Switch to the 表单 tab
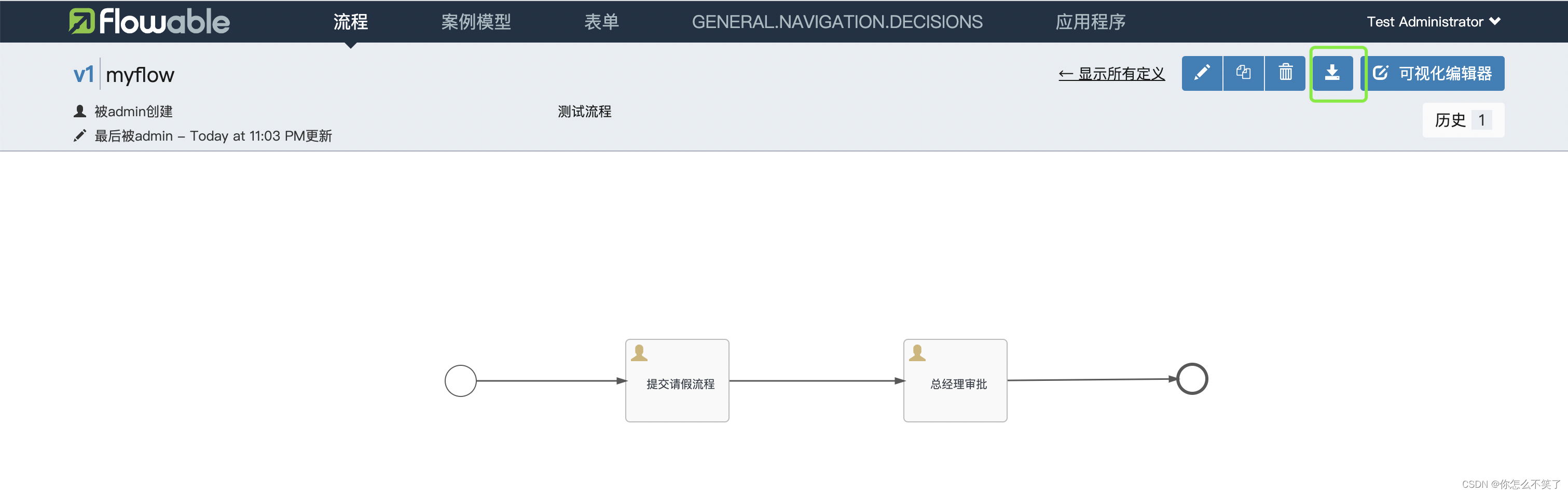 click(x=602, y=21)
